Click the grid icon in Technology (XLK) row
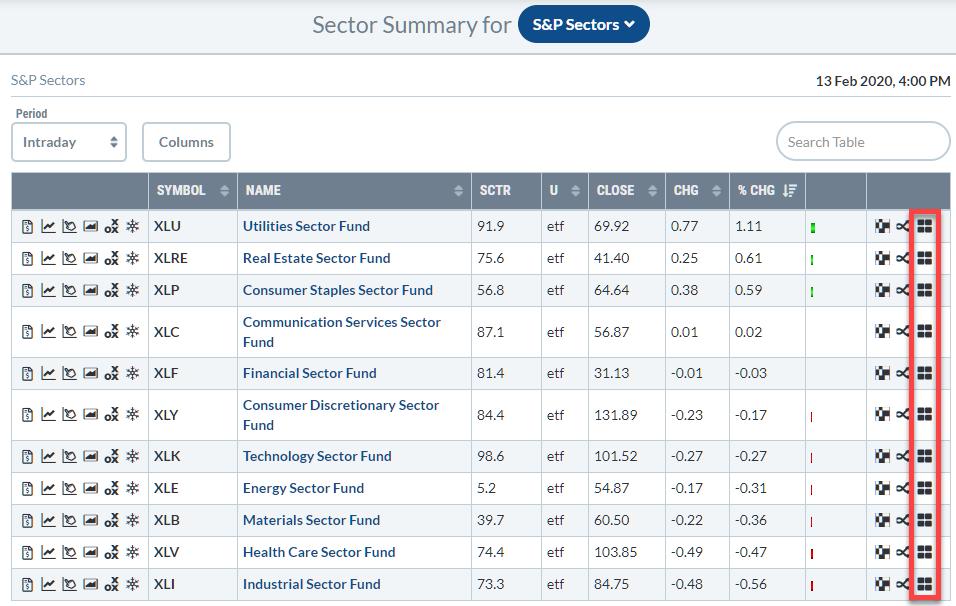The height and width of the screenshot is (606, 956). coord(925,457)
